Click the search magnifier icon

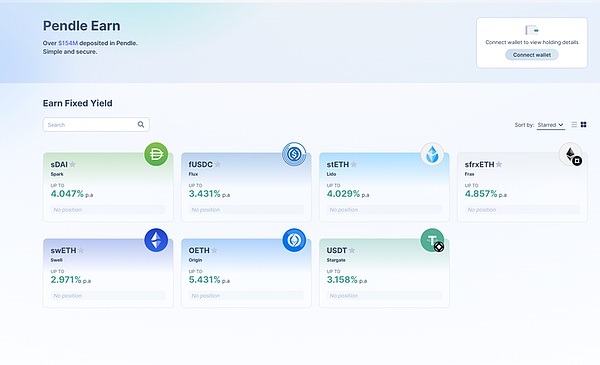click(x=141, y=125)
